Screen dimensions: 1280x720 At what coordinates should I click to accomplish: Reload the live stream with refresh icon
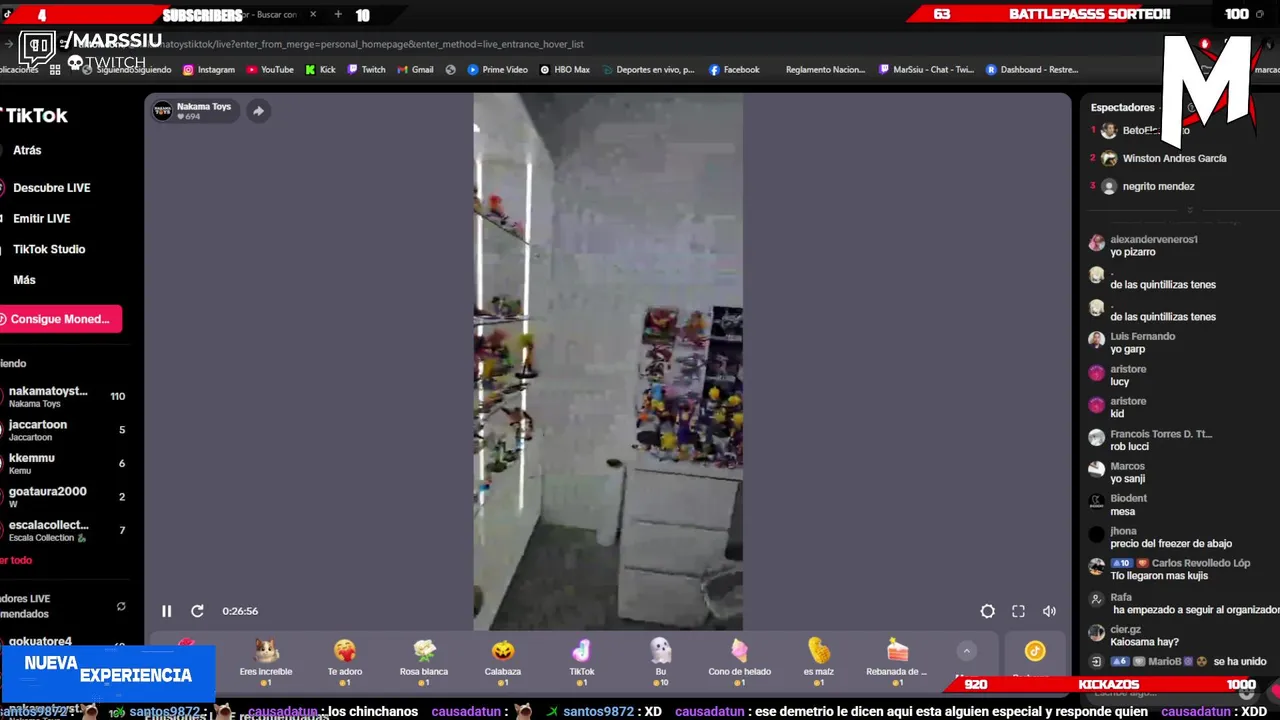click(197, 611)
